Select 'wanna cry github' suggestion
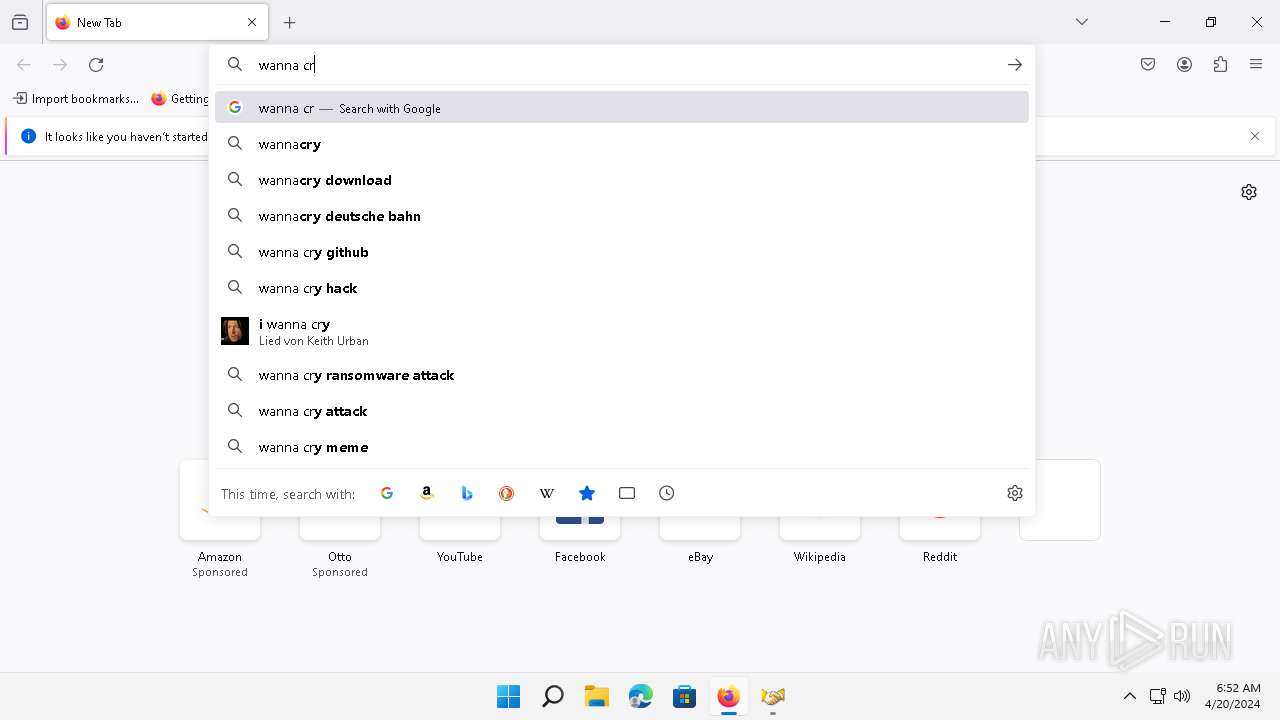The image size is (1280, 720). (x=622, y=252)
